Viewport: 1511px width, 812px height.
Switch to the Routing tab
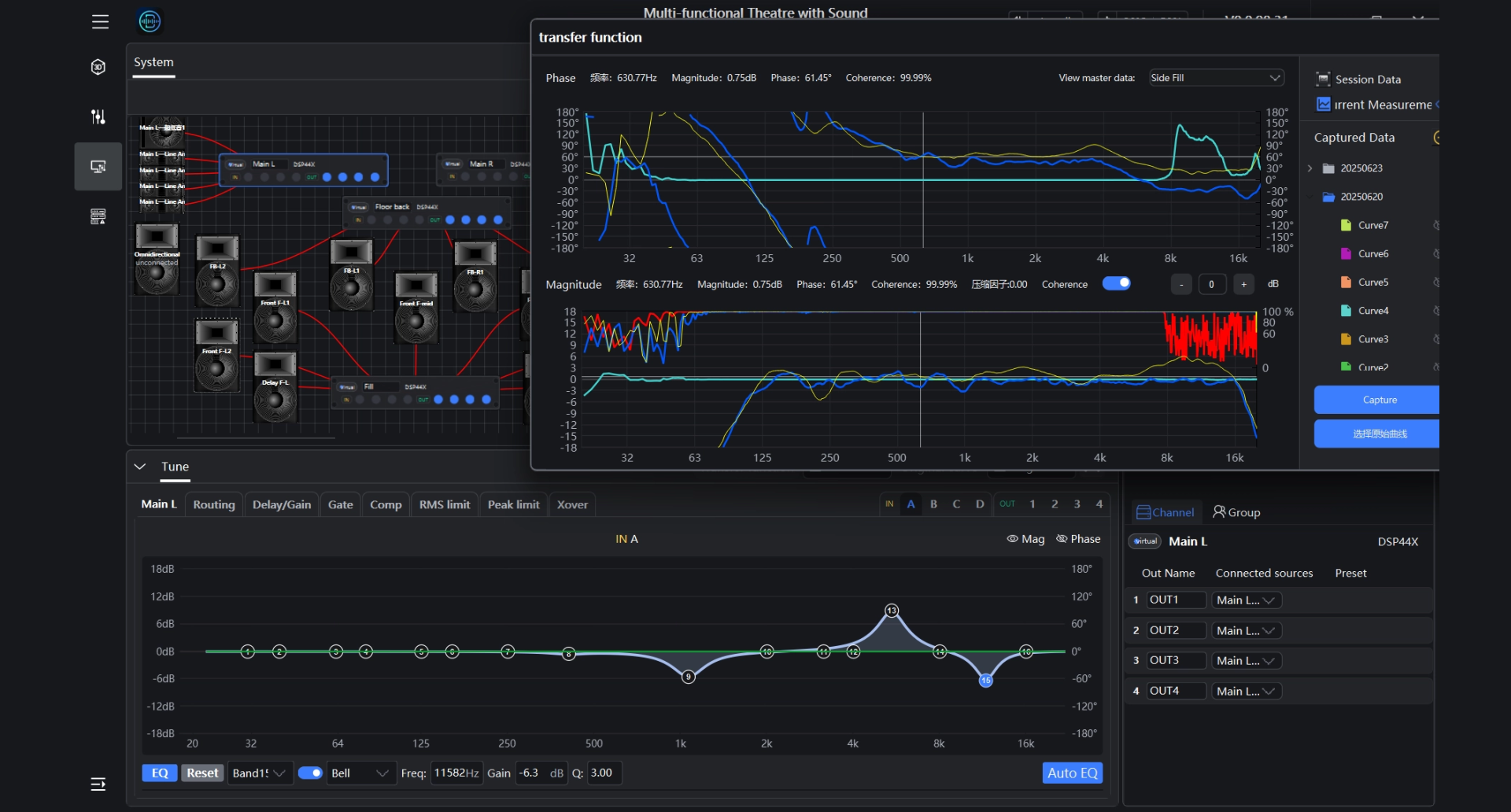click(x=214, y=504)
